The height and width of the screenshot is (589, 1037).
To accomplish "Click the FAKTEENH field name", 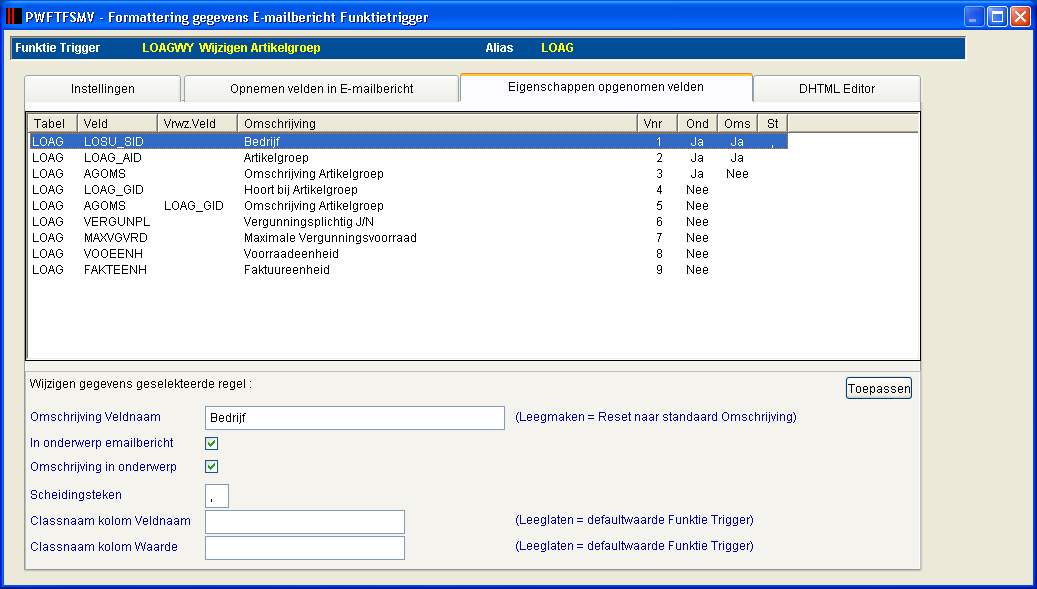I will point(115,270).
